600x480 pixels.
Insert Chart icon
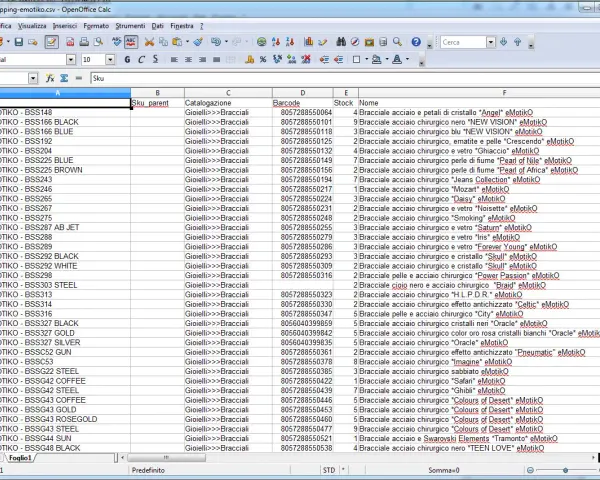308,42
